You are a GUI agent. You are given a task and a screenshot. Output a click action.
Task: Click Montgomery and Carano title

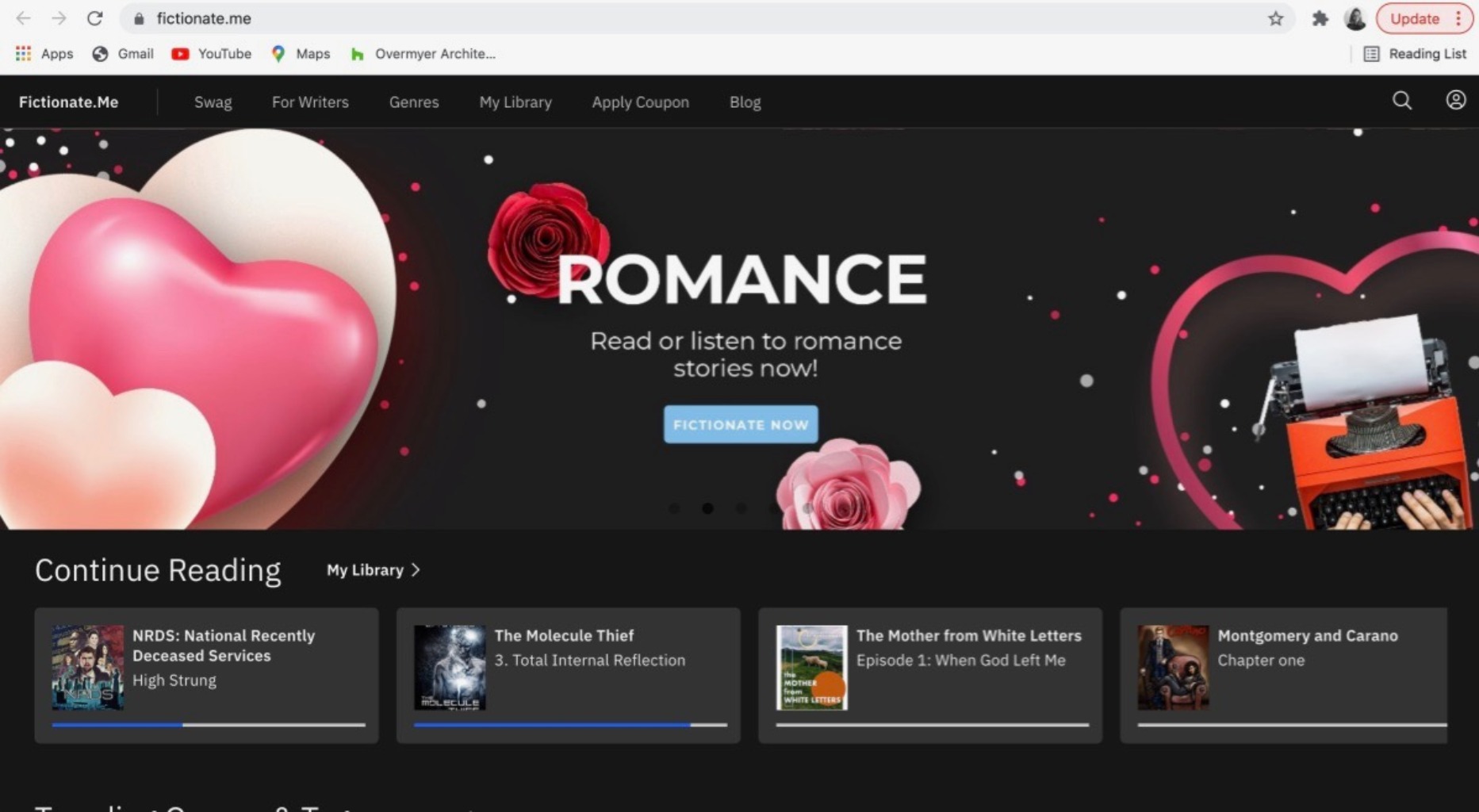coord(1308,635)
